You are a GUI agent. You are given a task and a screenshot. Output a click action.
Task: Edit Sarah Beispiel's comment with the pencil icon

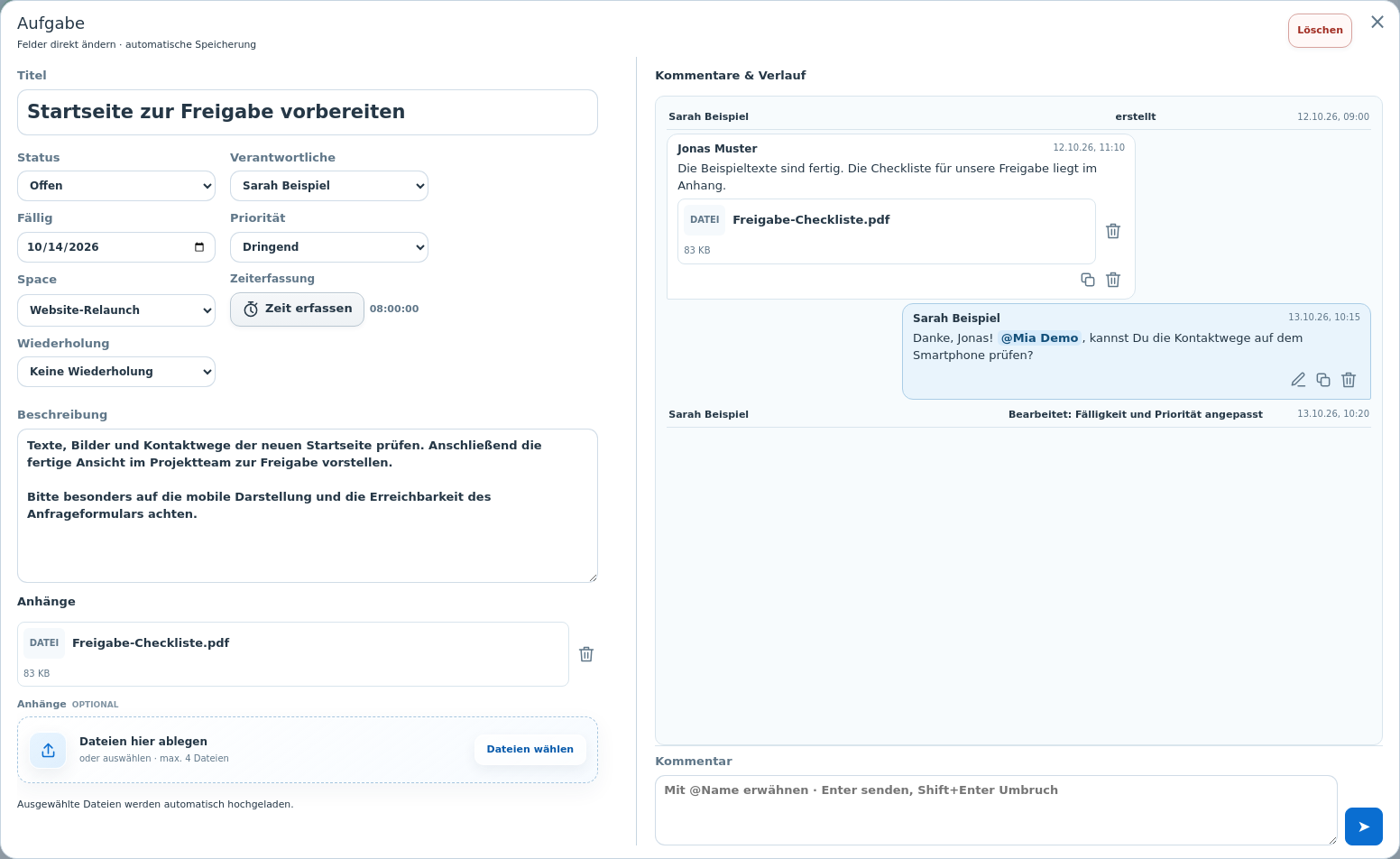1298,380
